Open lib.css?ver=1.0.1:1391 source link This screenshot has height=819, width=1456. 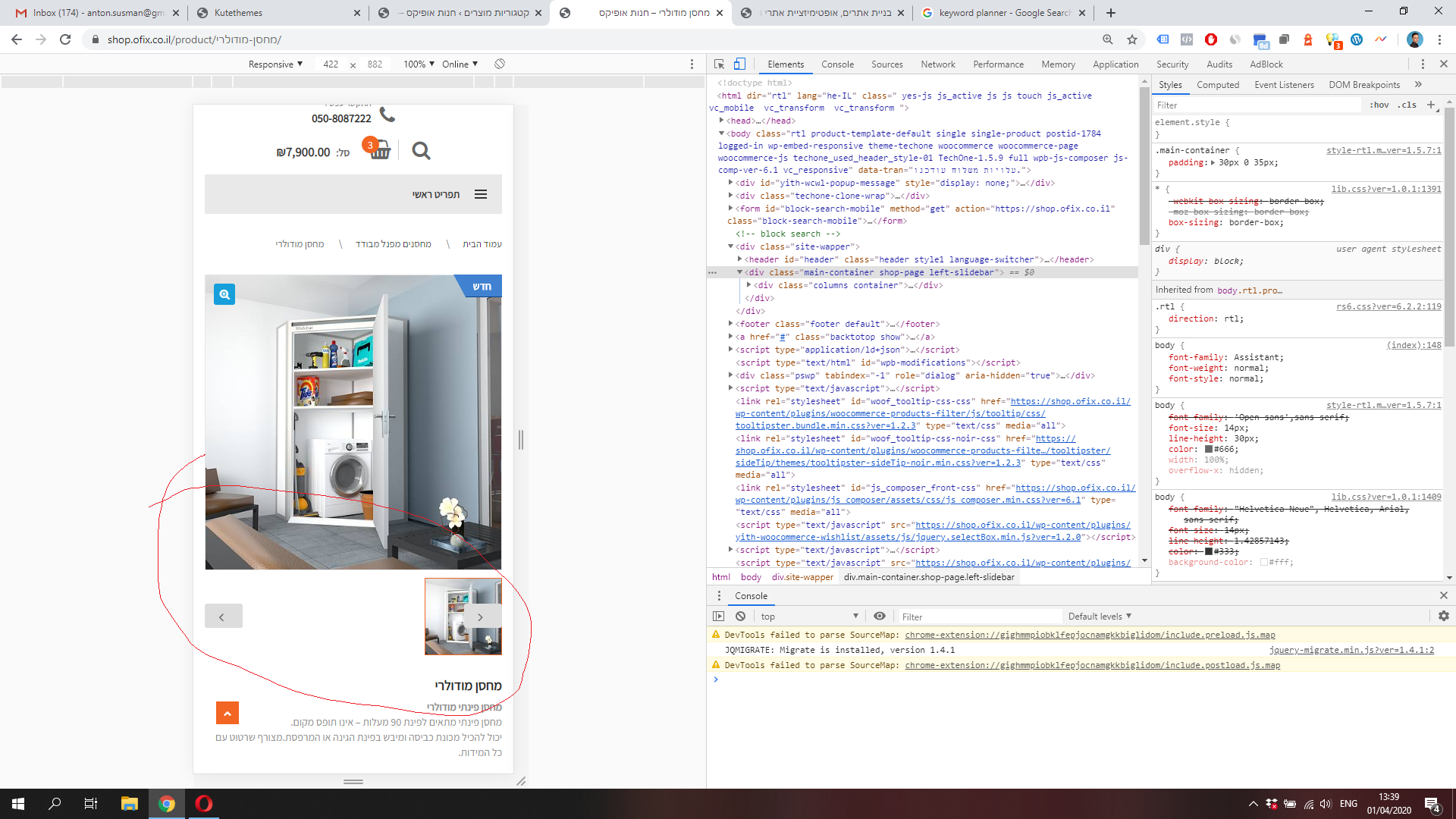point(1386,189)
